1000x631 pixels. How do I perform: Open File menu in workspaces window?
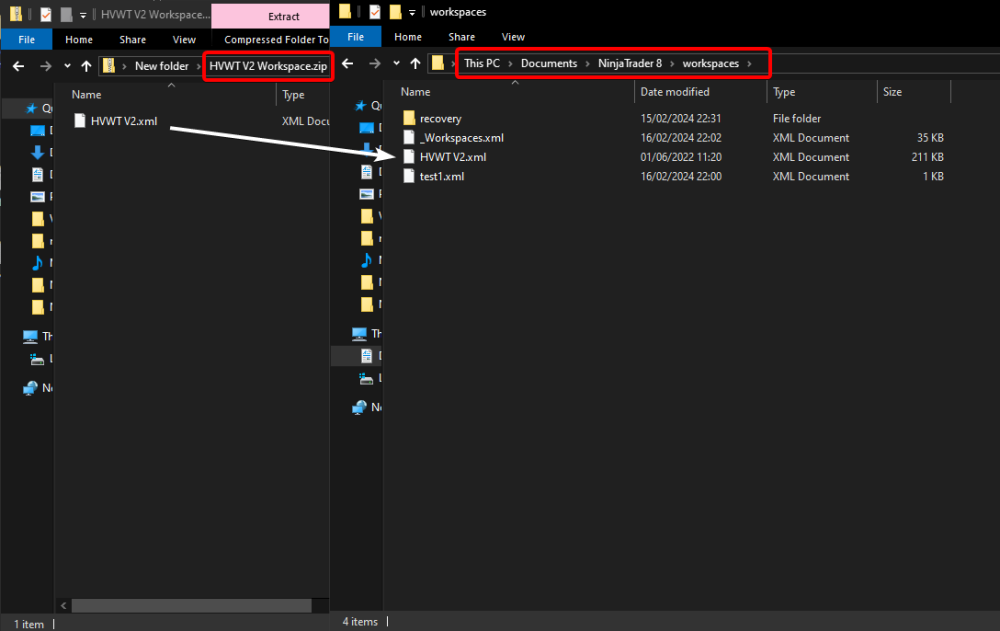pyautogui.click(x=355, y=37)
